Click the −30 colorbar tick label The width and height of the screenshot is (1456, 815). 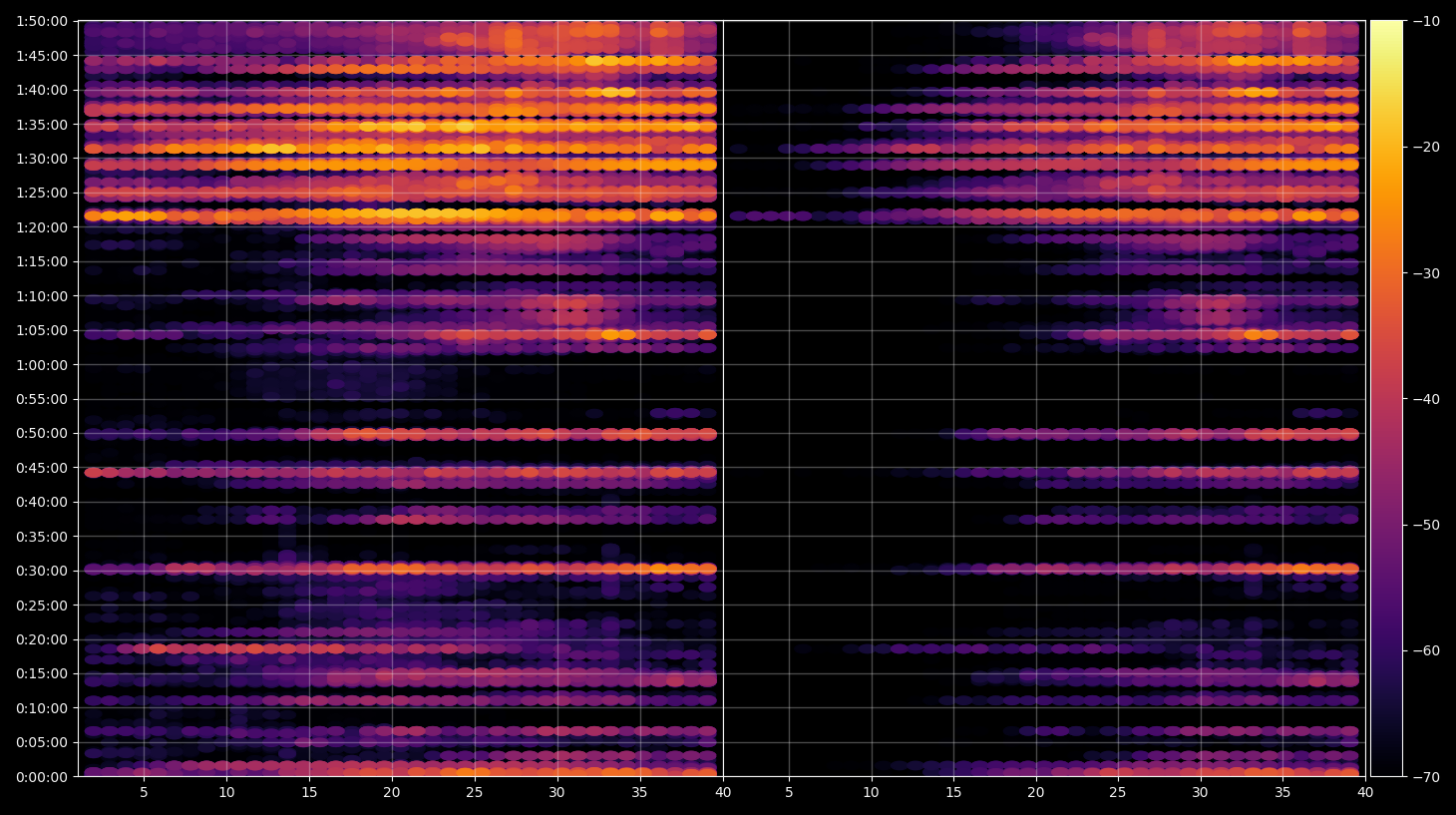click(x=1426, y=273)
